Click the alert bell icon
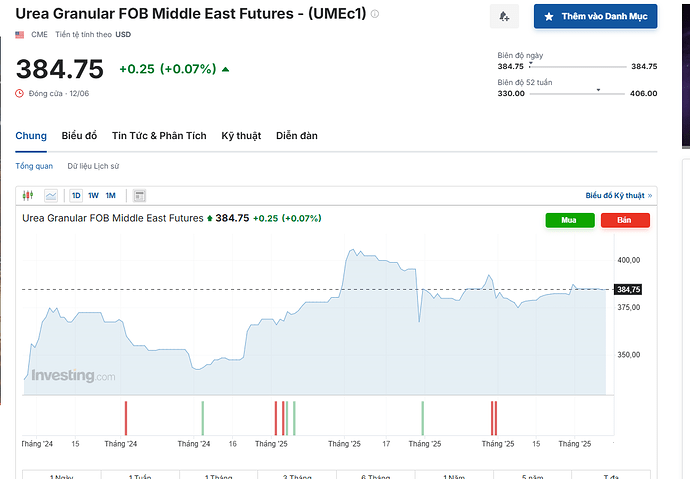The height and width of the screenshot is (479, 690). 504,17
